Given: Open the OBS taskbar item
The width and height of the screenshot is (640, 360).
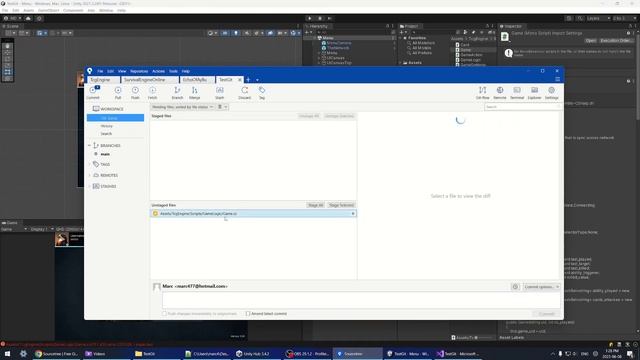Looking at the screenshot, I should tap(309, 354).
